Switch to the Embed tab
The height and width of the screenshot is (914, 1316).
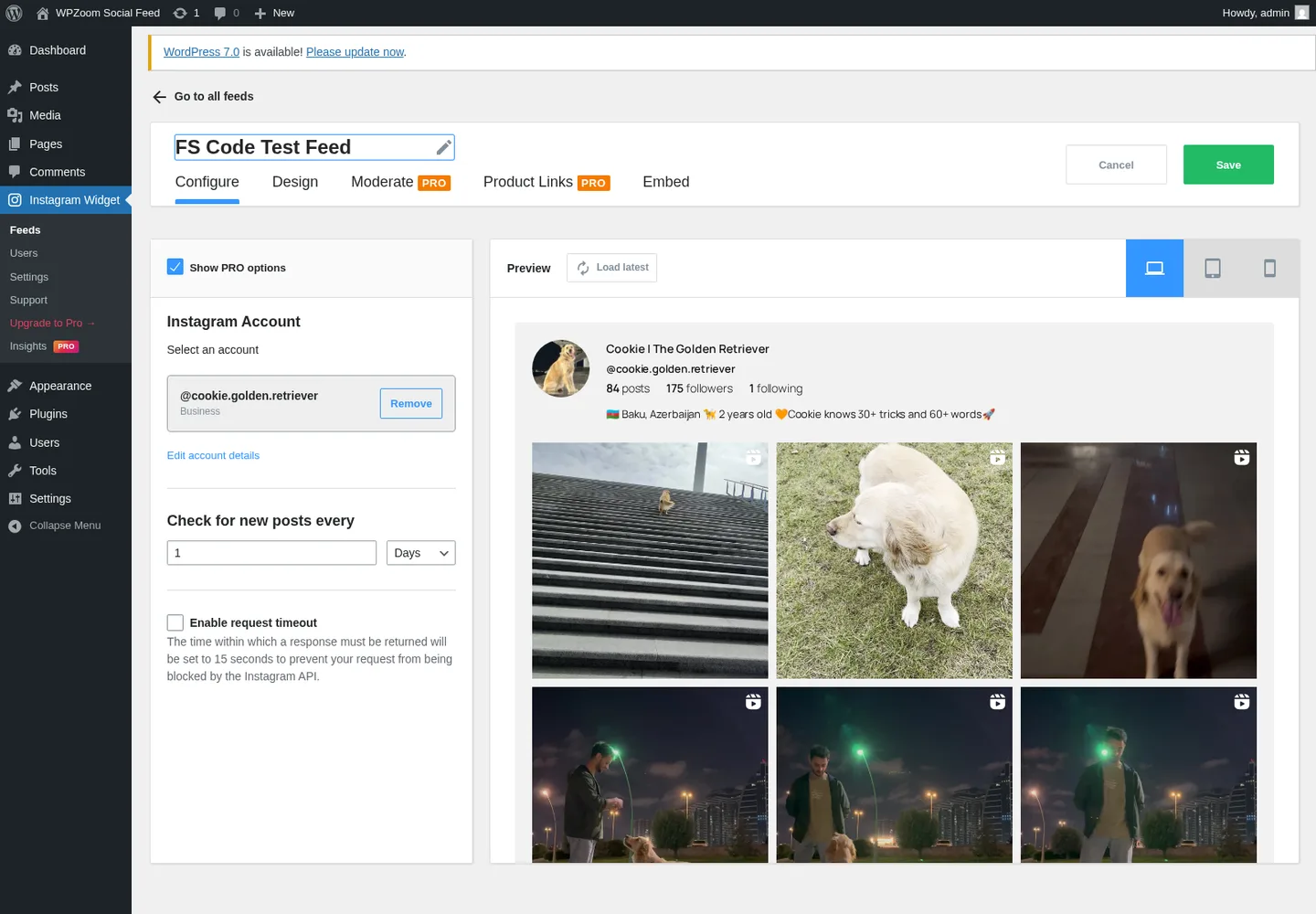coord(666,182)
